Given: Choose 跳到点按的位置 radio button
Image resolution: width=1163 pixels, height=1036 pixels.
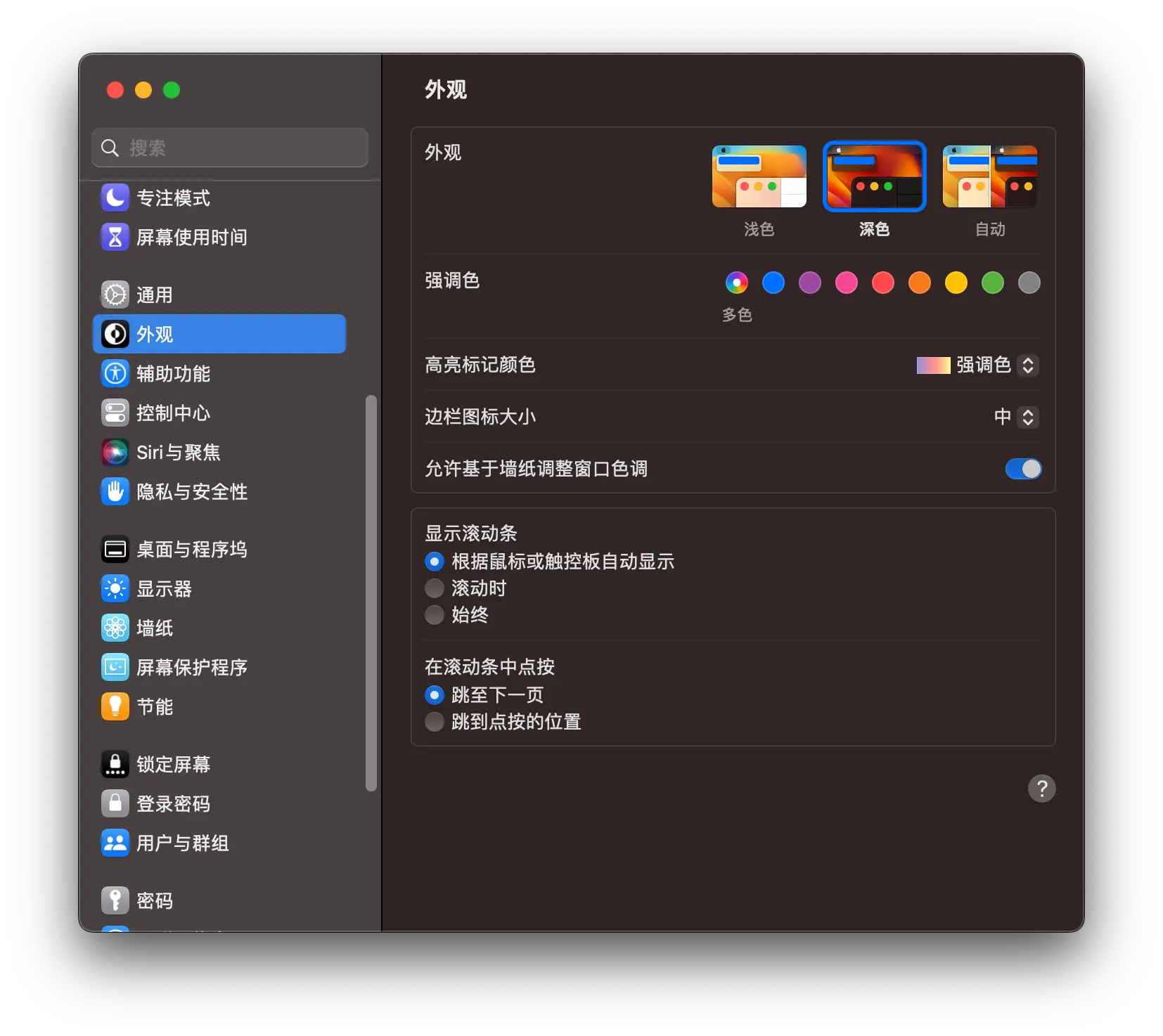Looking at the screenshot, I should coord(435,722).
